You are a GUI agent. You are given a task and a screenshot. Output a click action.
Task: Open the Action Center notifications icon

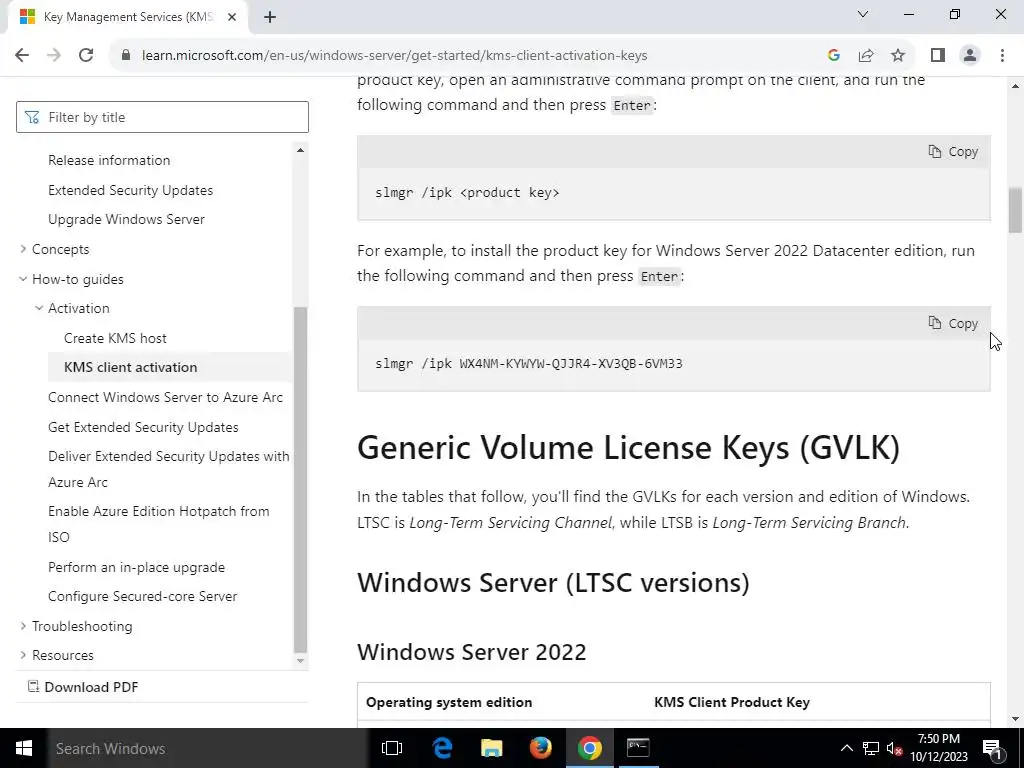coord(992,748)
